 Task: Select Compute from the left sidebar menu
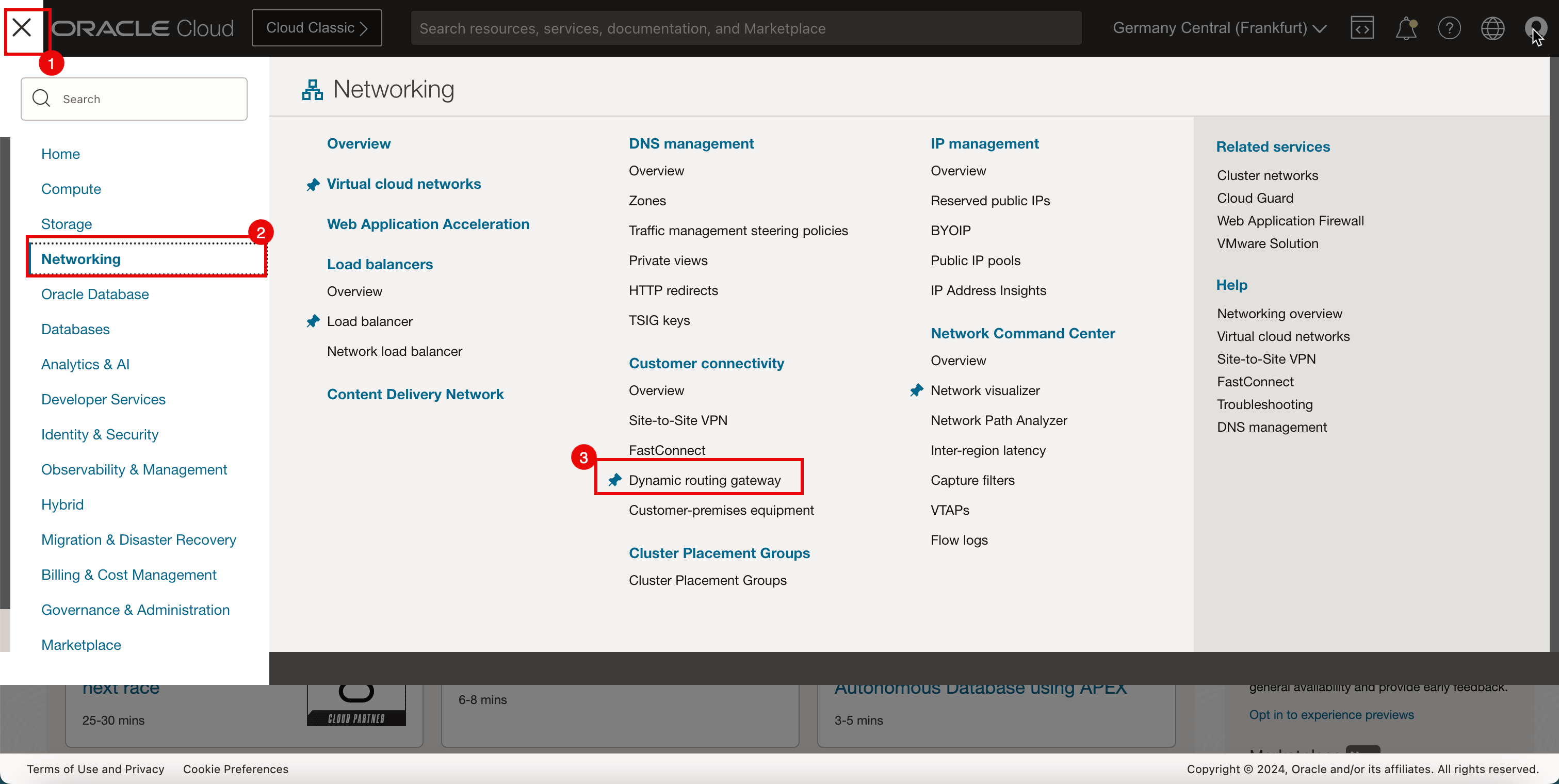[71, 188]
